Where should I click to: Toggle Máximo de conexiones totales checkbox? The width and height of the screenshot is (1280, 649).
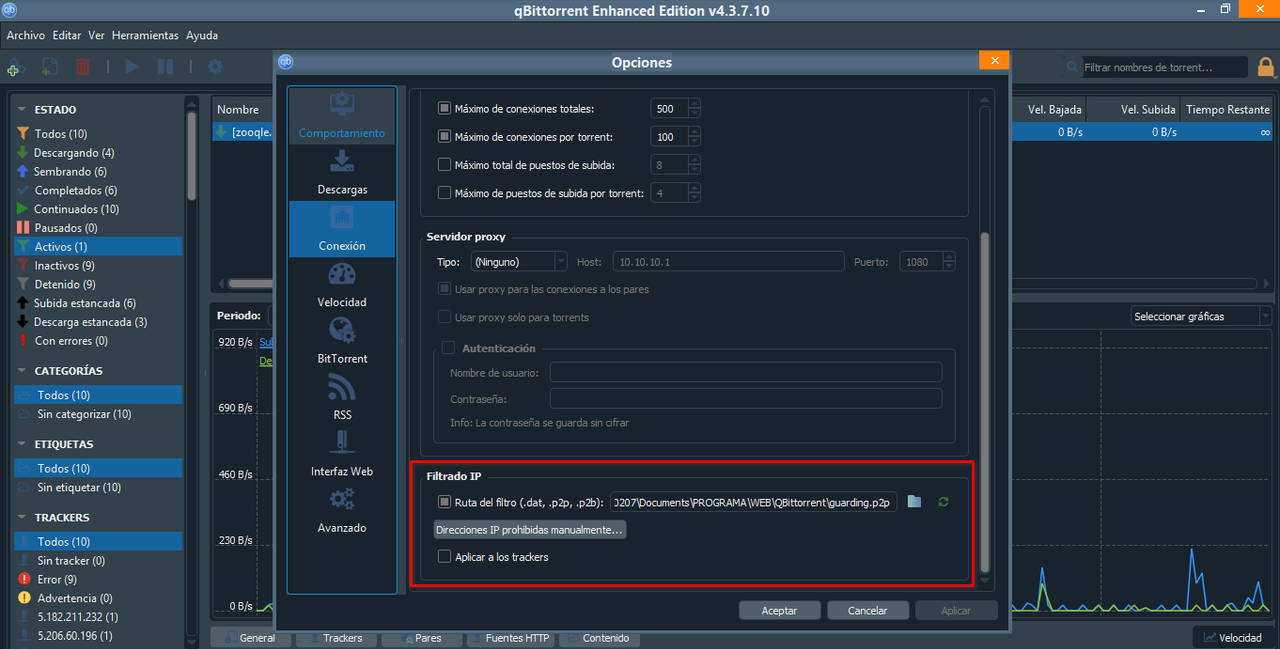point(445,108)
